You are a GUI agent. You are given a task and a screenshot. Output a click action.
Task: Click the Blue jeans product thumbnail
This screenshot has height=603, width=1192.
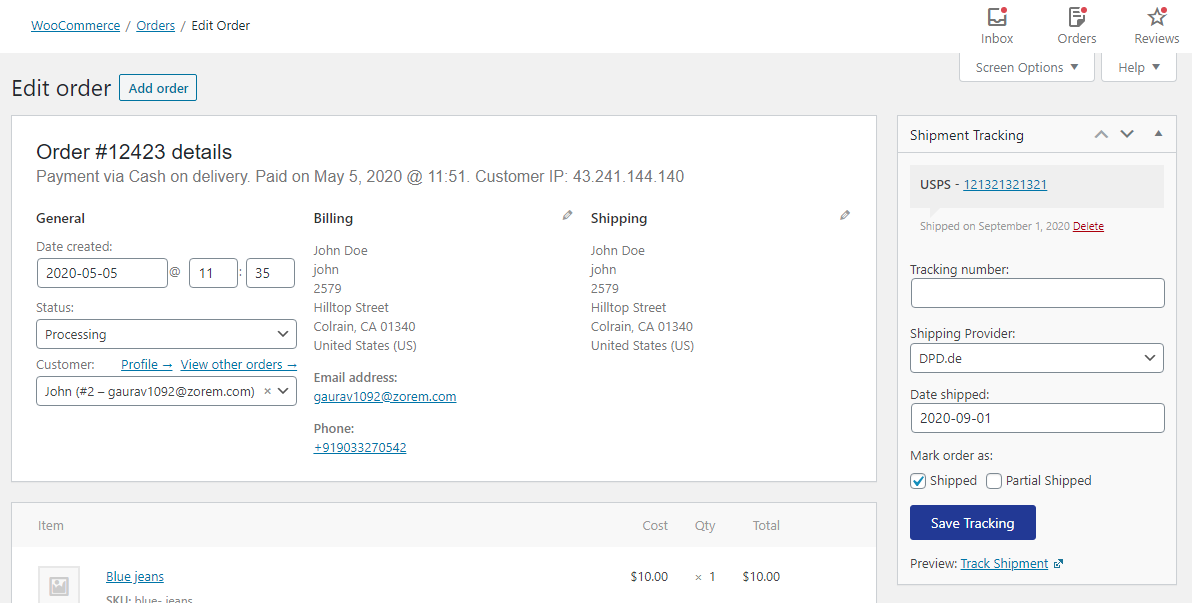coord(59,586)
